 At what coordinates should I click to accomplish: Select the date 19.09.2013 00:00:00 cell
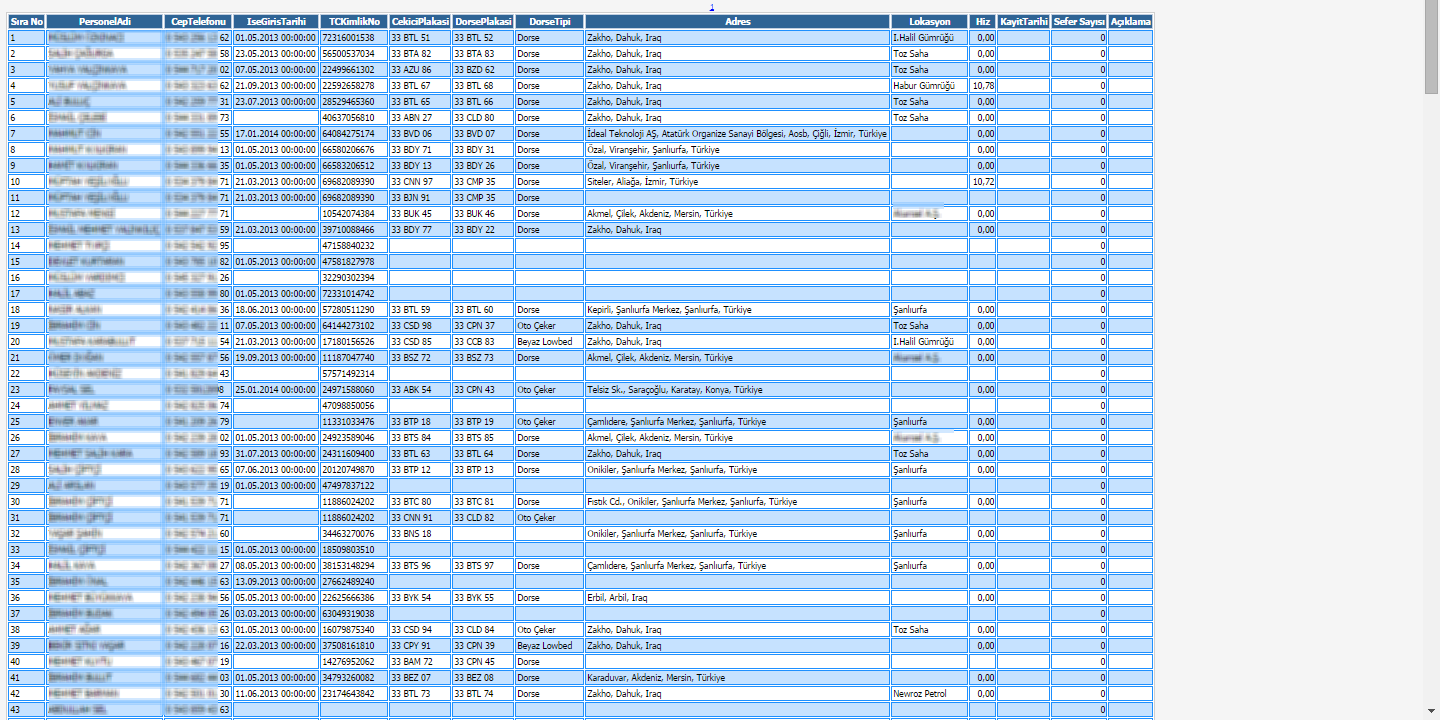(276, 358)
